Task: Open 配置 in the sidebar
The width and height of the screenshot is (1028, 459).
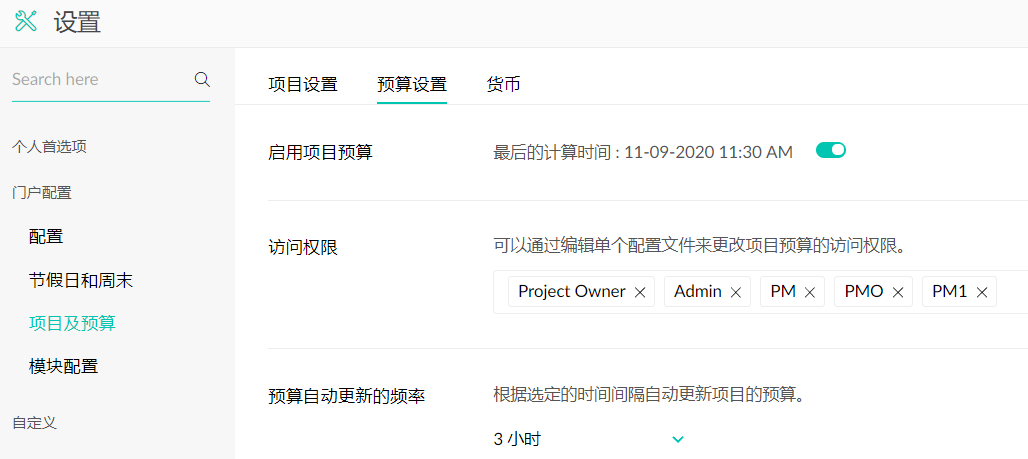Action: pos(46,237)
